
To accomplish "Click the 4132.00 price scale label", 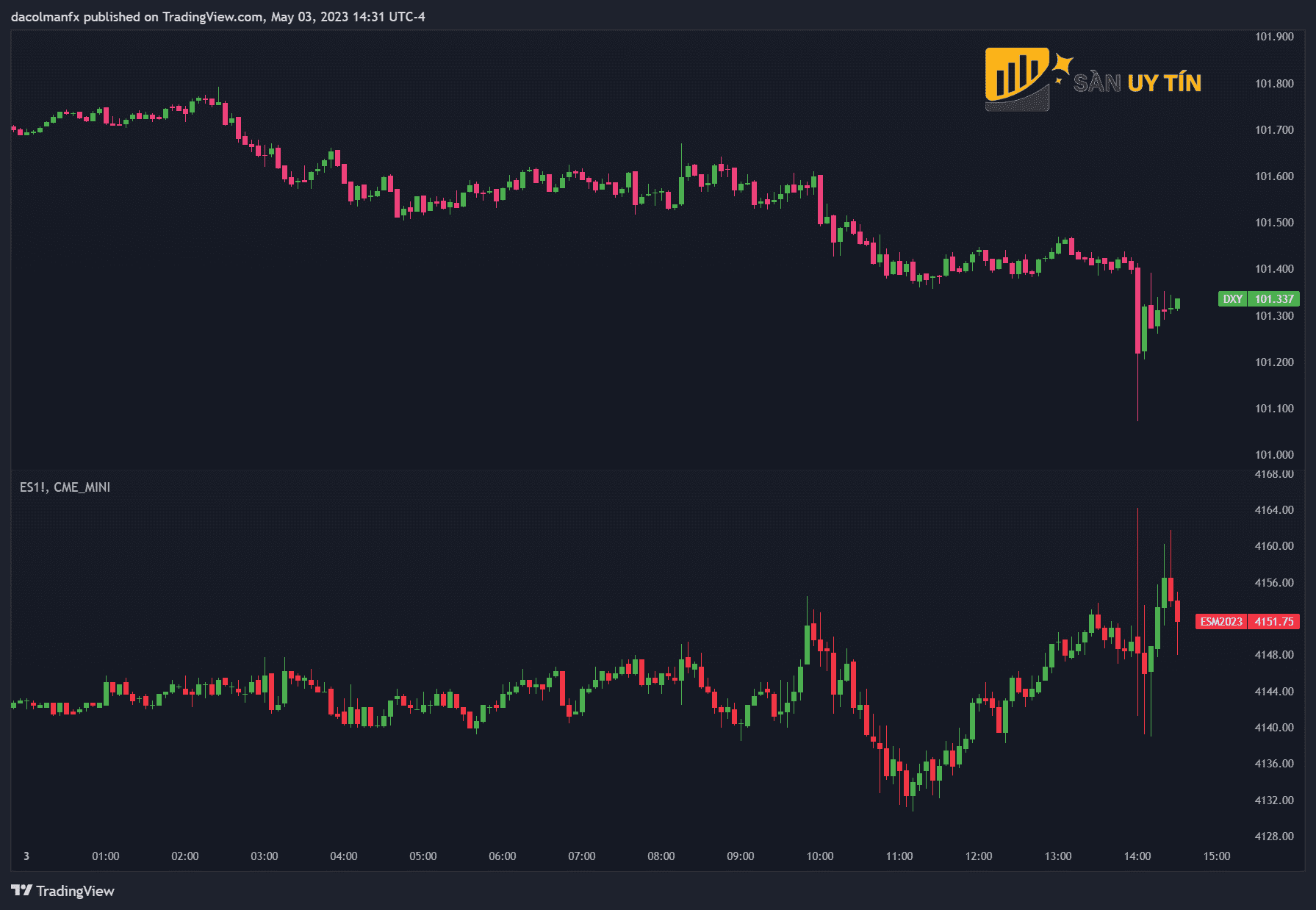I will 1274,800.
